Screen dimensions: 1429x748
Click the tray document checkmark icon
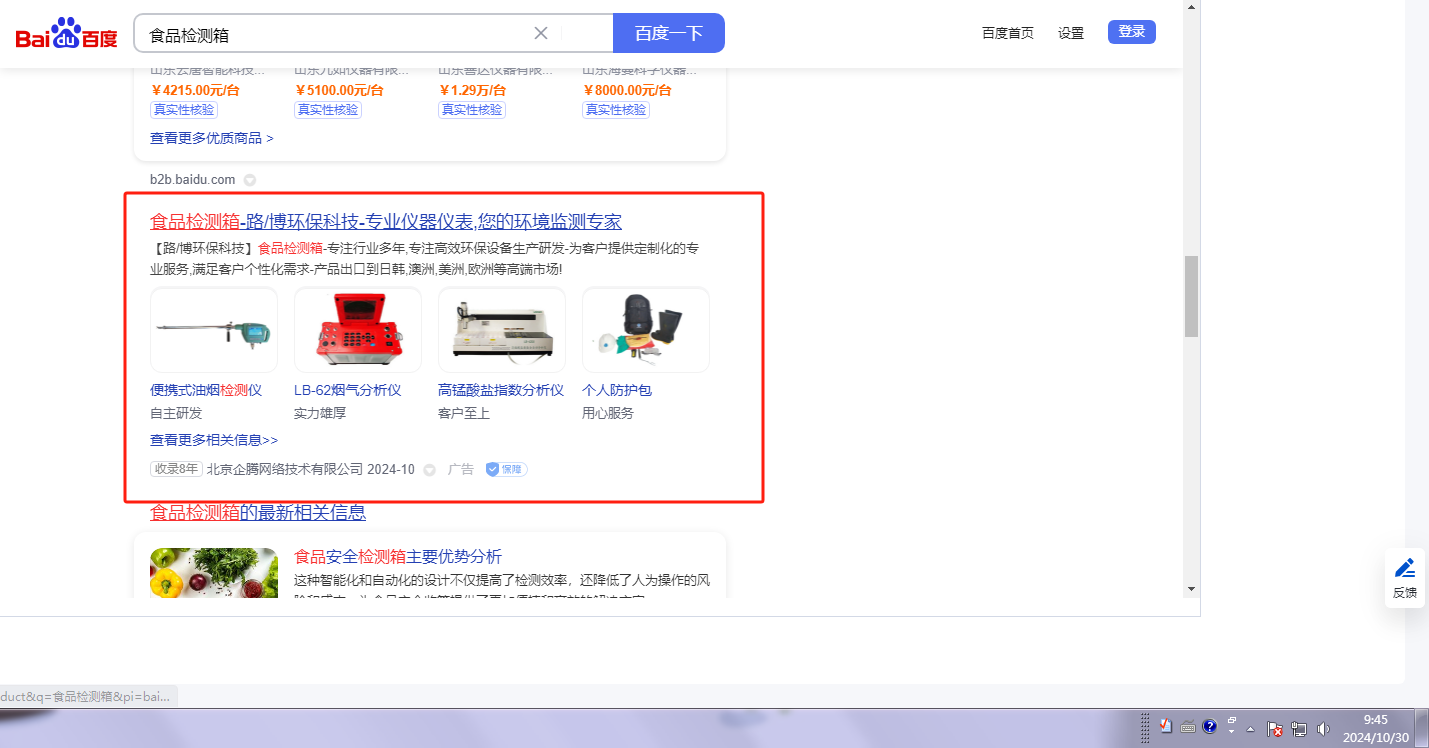point(1165,726)
